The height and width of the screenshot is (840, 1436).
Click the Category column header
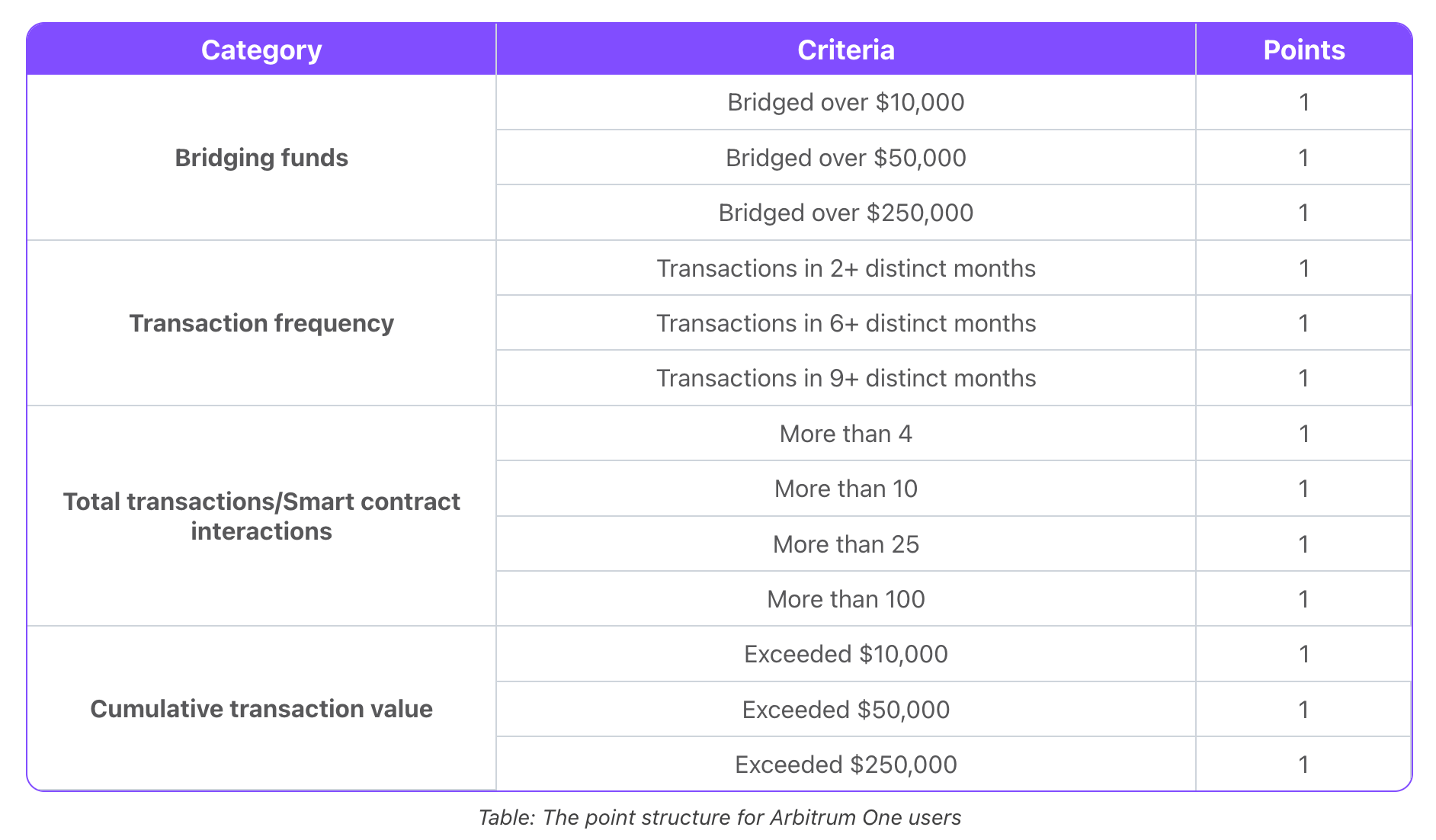point(261,50)
